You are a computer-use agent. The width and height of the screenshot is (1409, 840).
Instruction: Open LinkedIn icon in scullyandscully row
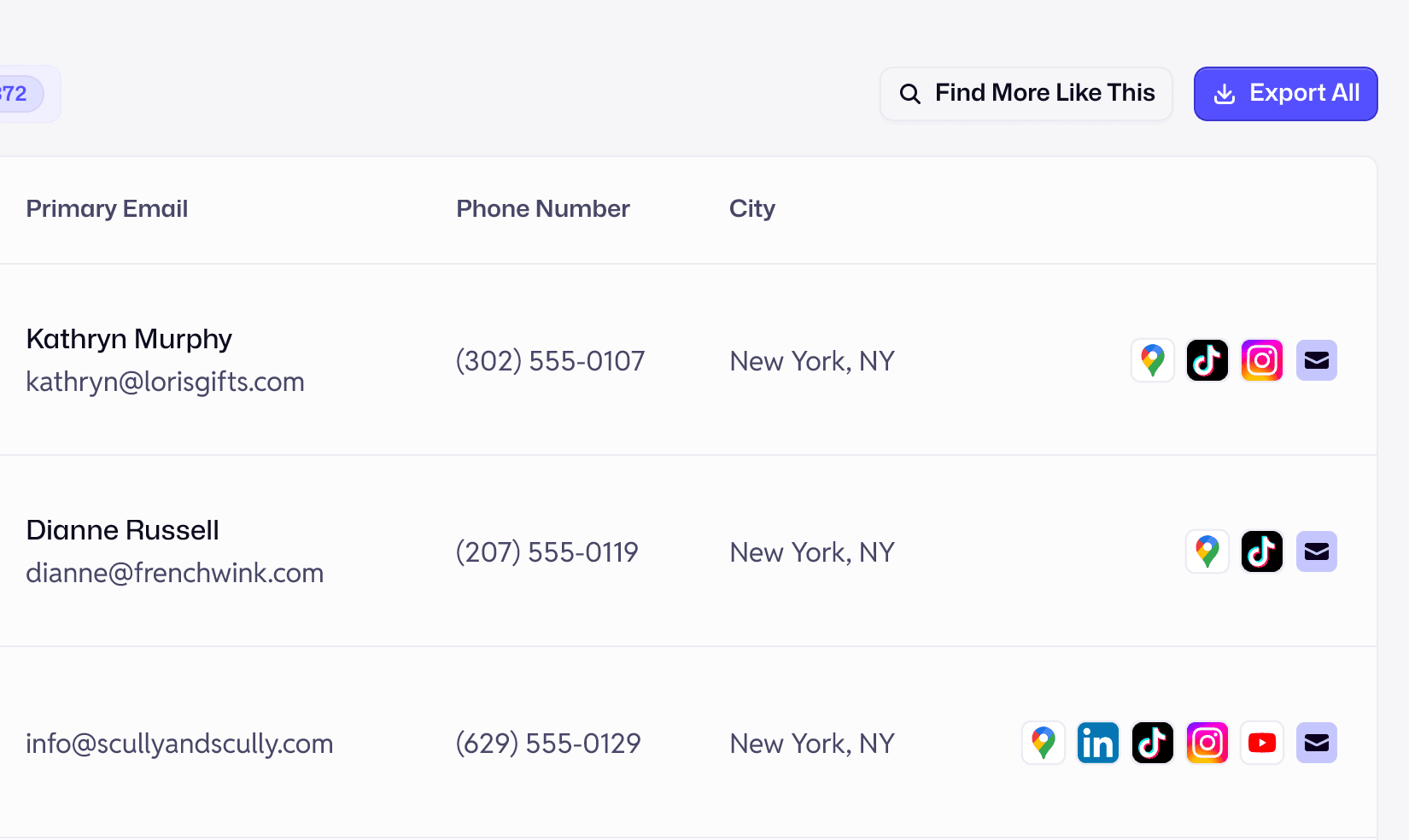click(1098, 743)
